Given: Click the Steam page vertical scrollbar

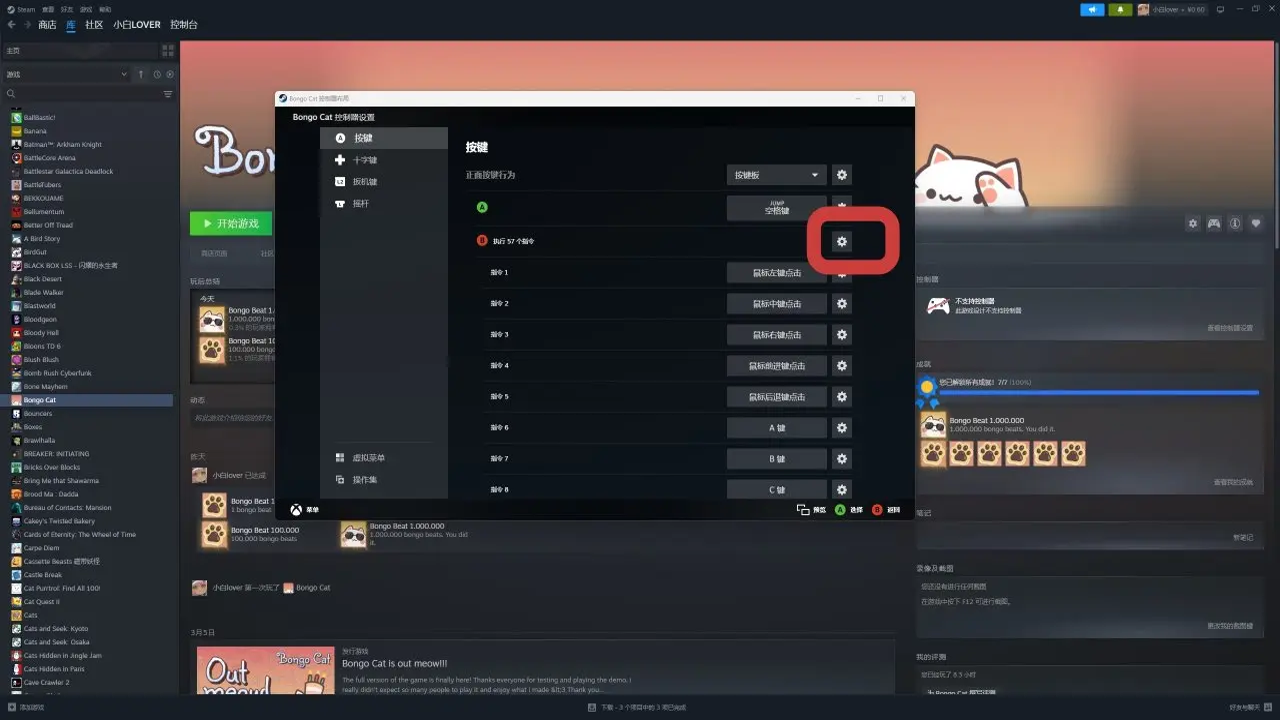Looking at the screenshot, I should point(1276,145).
